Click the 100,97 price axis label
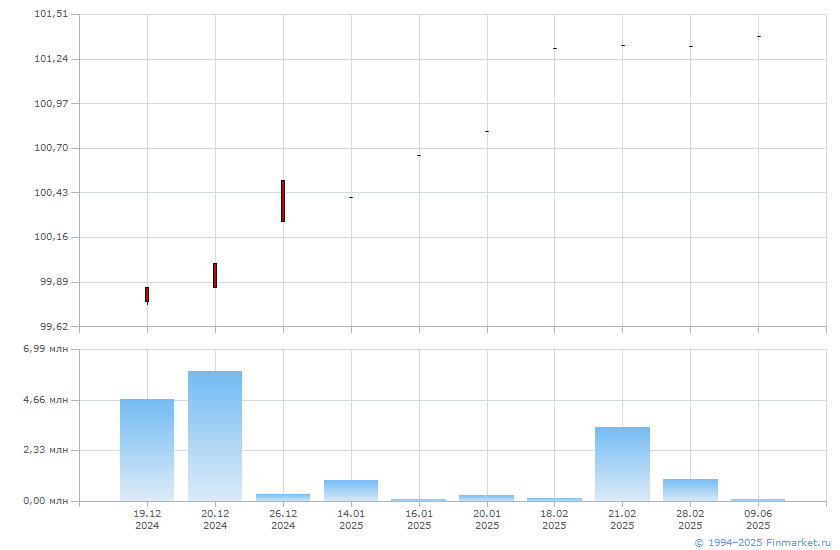The image size is (840, 550). (51, 103)
